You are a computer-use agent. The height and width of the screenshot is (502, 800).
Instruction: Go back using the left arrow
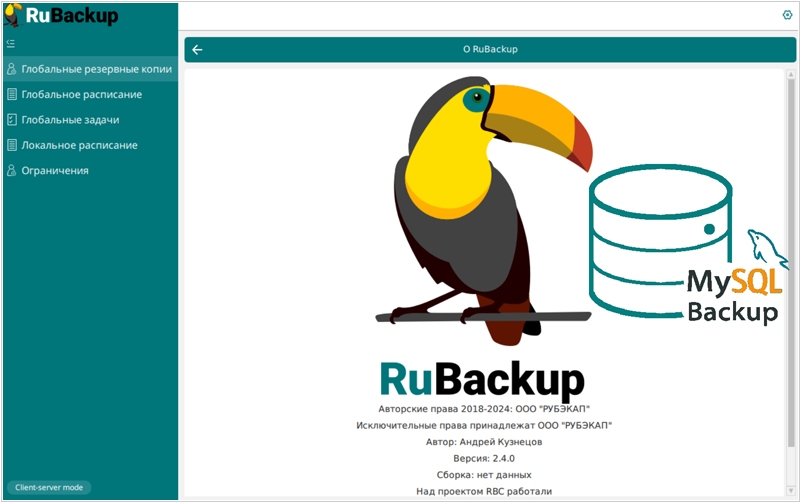pos(197,49)
